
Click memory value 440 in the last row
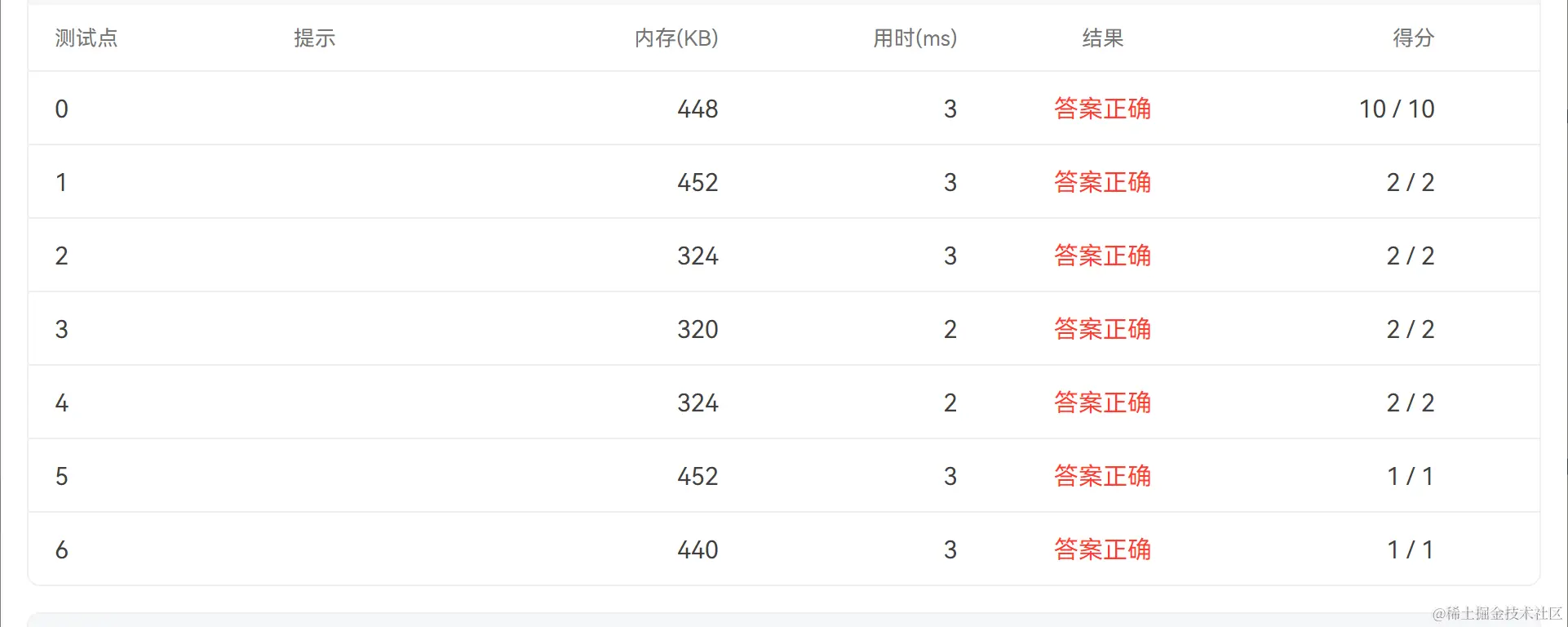[698, 549]
